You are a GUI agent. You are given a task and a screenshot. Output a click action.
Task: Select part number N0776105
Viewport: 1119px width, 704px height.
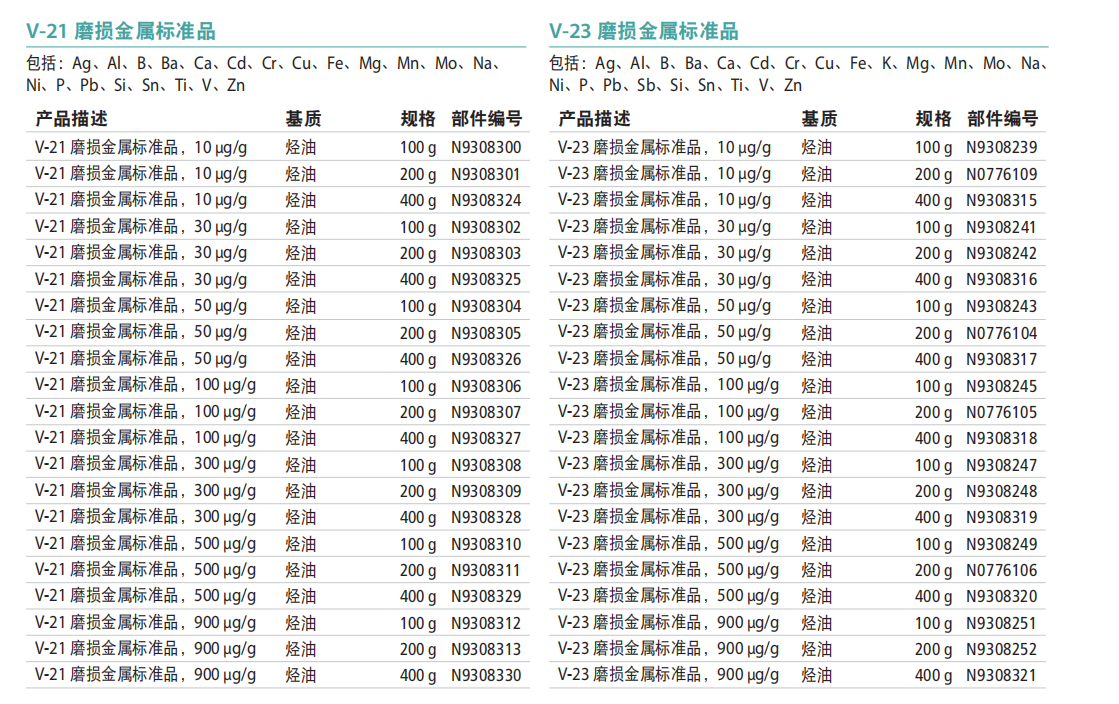[1002, 413]
